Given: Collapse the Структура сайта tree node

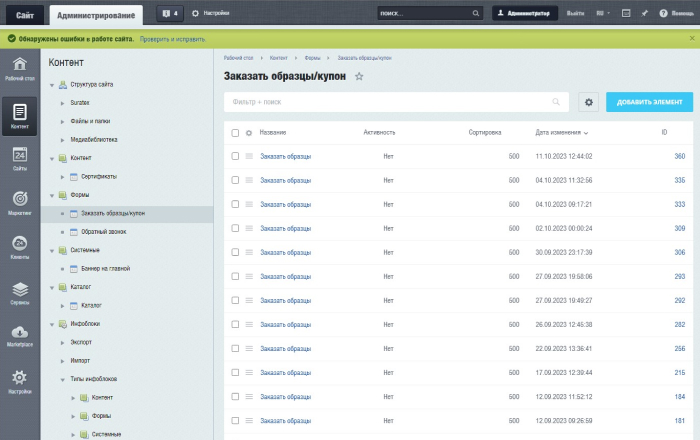Looking at the screenshot, I should [52, 85].
